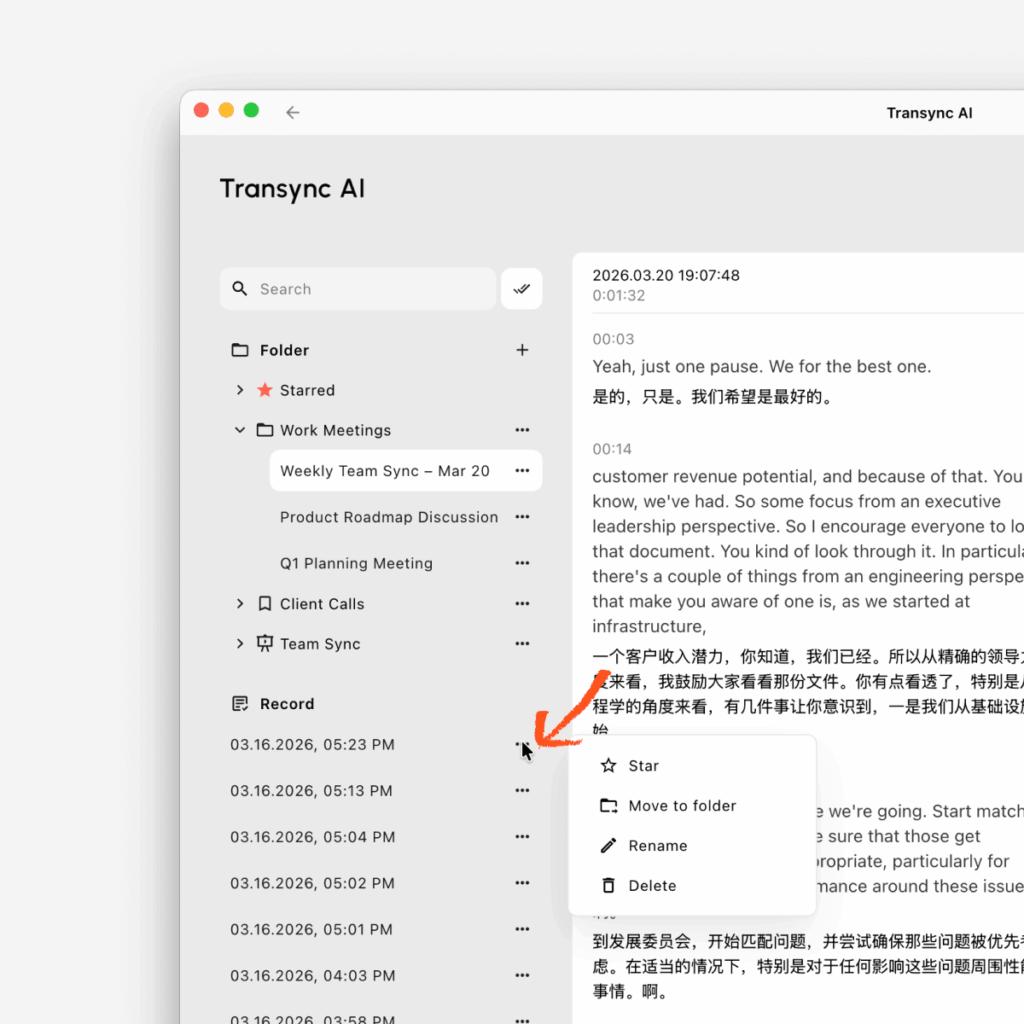
Task: Open the ellipsis menu for Product Roadmap Discussion
Action: tap(522, 517)
